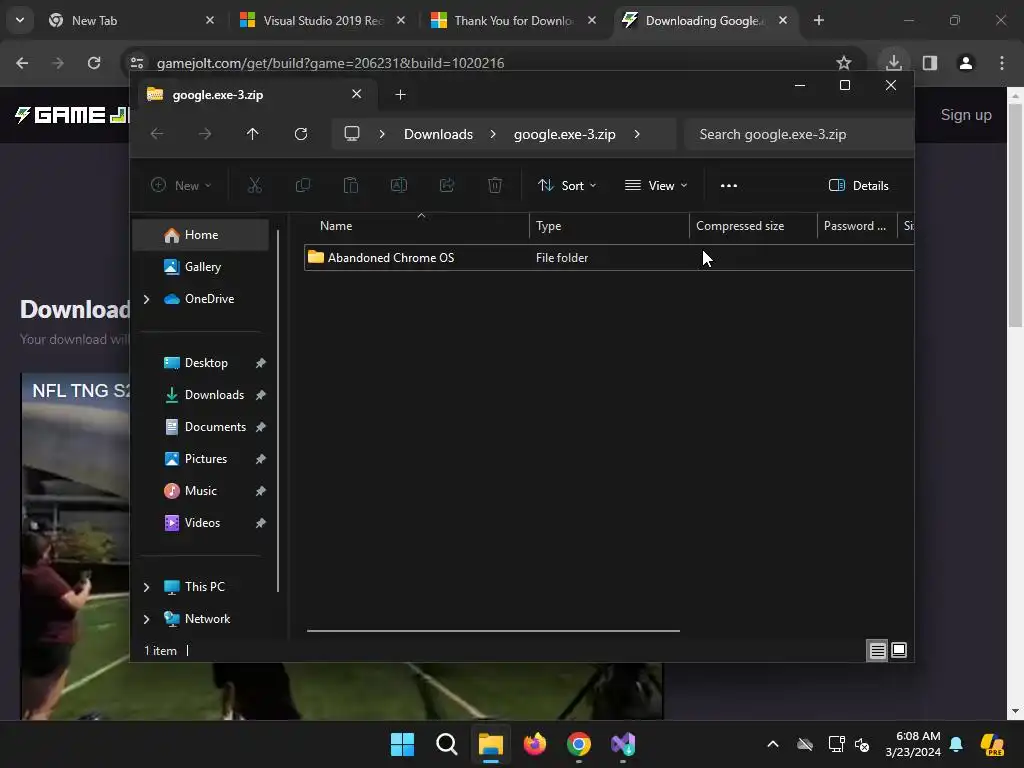This screenshot has height=768, width=1024.
Task: Click the Explorer horizontal scrollbar
Action: tap(493, 631)
